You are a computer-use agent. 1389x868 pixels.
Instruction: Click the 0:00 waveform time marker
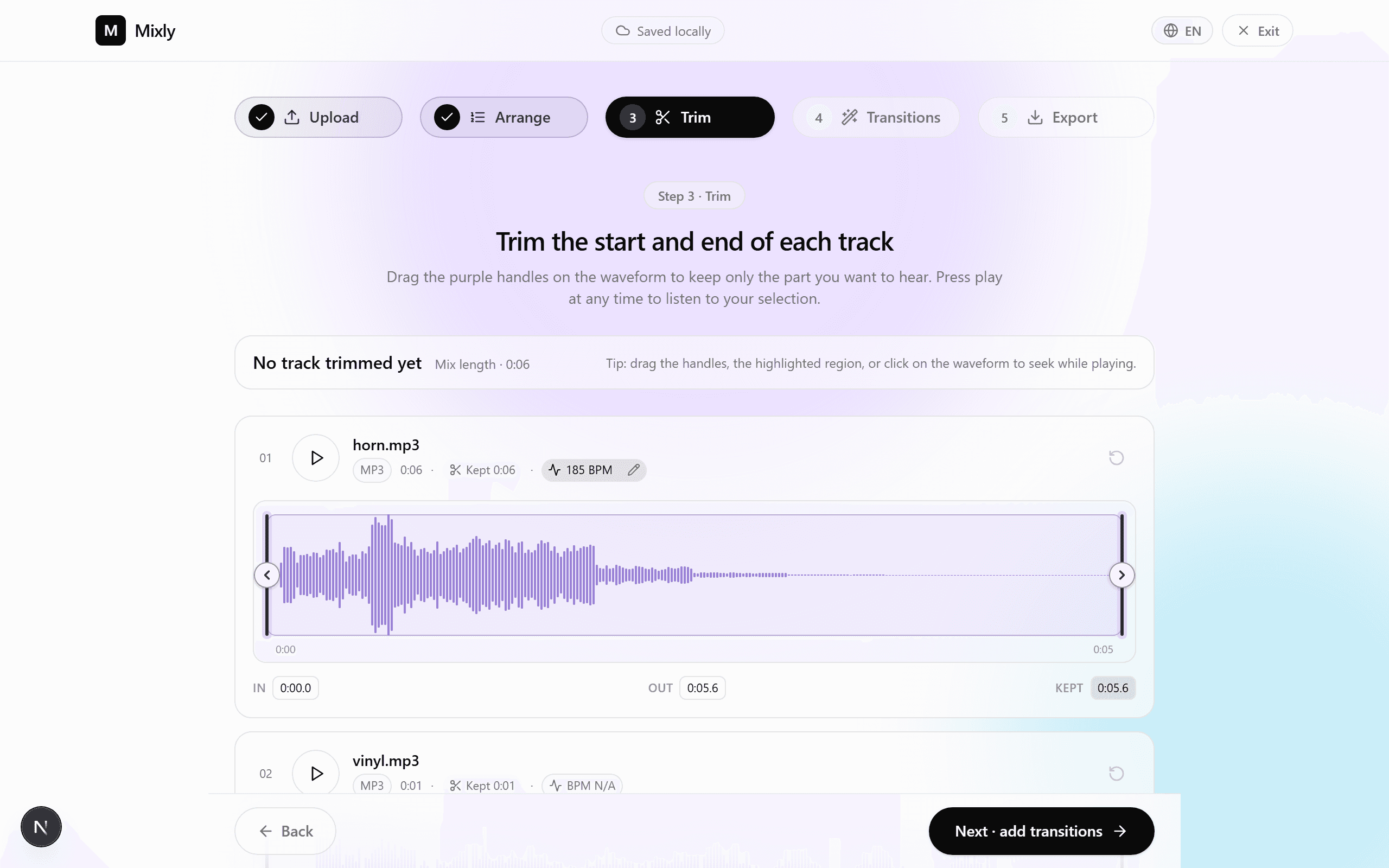point(285,649)
